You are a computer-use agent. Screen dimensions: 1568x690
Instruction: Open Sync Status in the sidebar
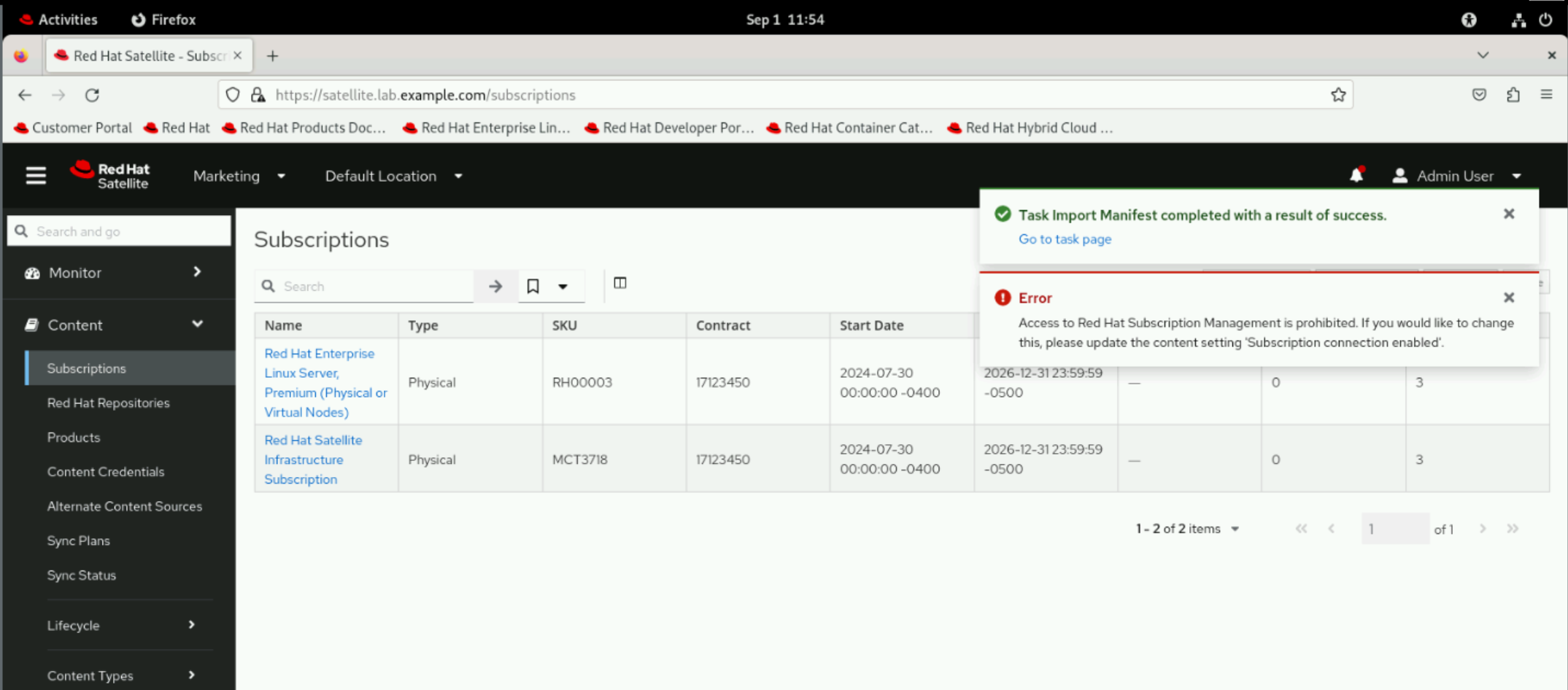82,575
